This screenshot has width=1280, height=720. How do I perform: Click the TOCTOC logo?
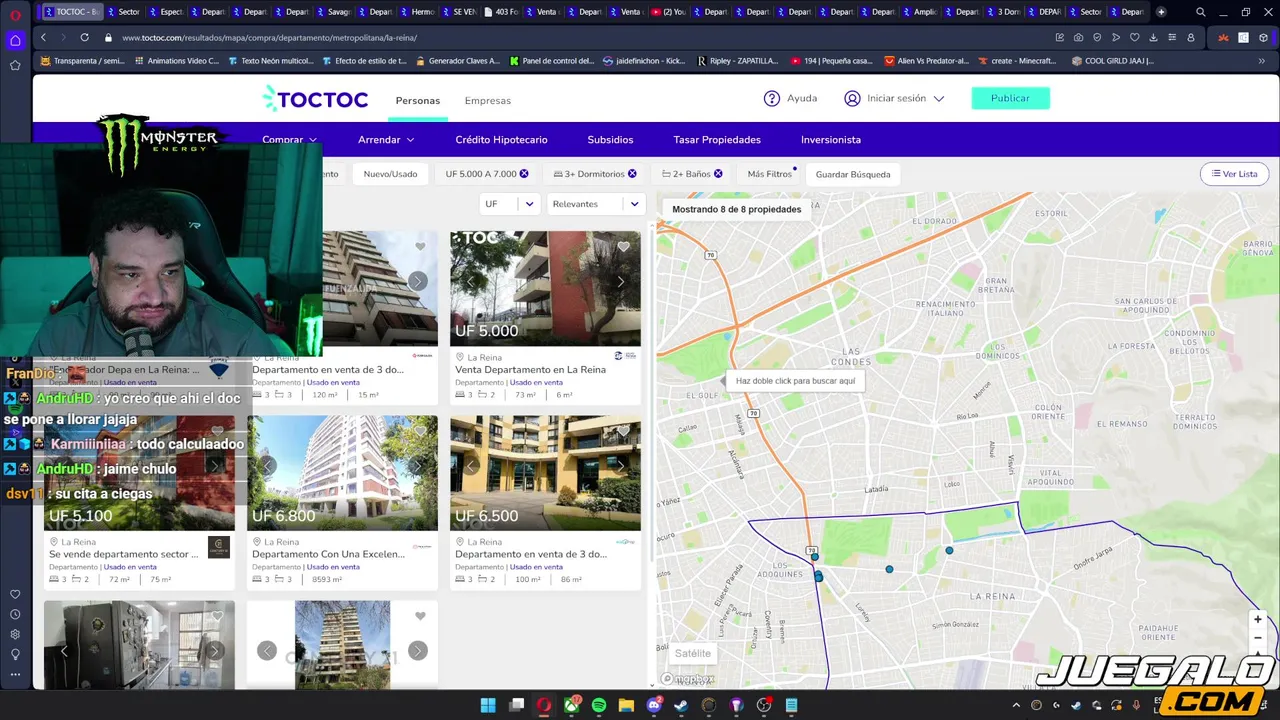point(316,99)
